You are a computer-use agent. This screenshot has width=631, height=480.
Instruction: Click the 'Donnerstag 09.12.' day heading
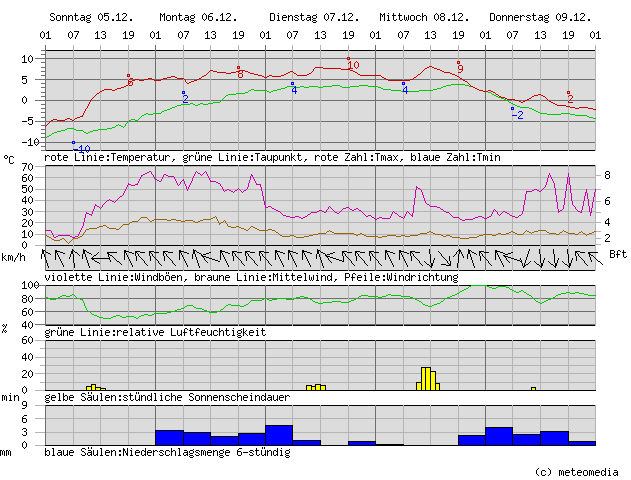click(x=540, y=17)
